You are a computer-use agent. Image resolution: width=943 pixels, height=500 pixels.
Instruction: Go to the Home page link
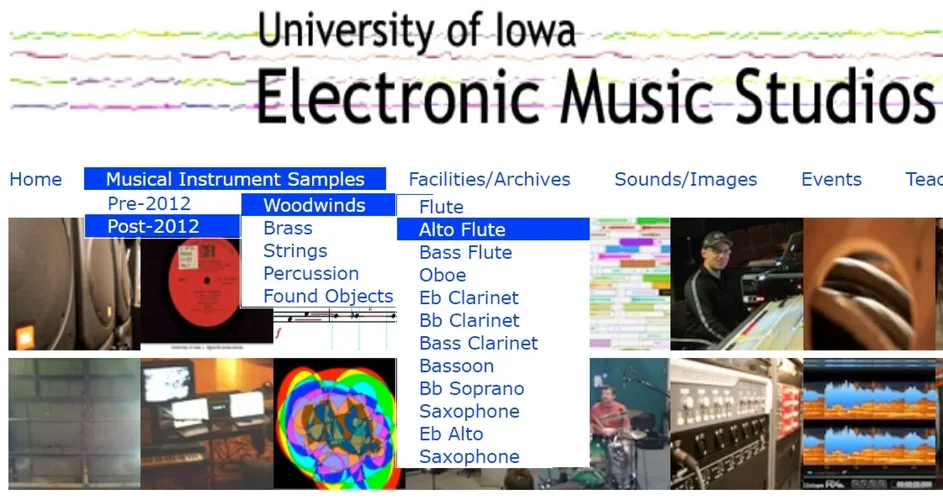click(35, 179)
